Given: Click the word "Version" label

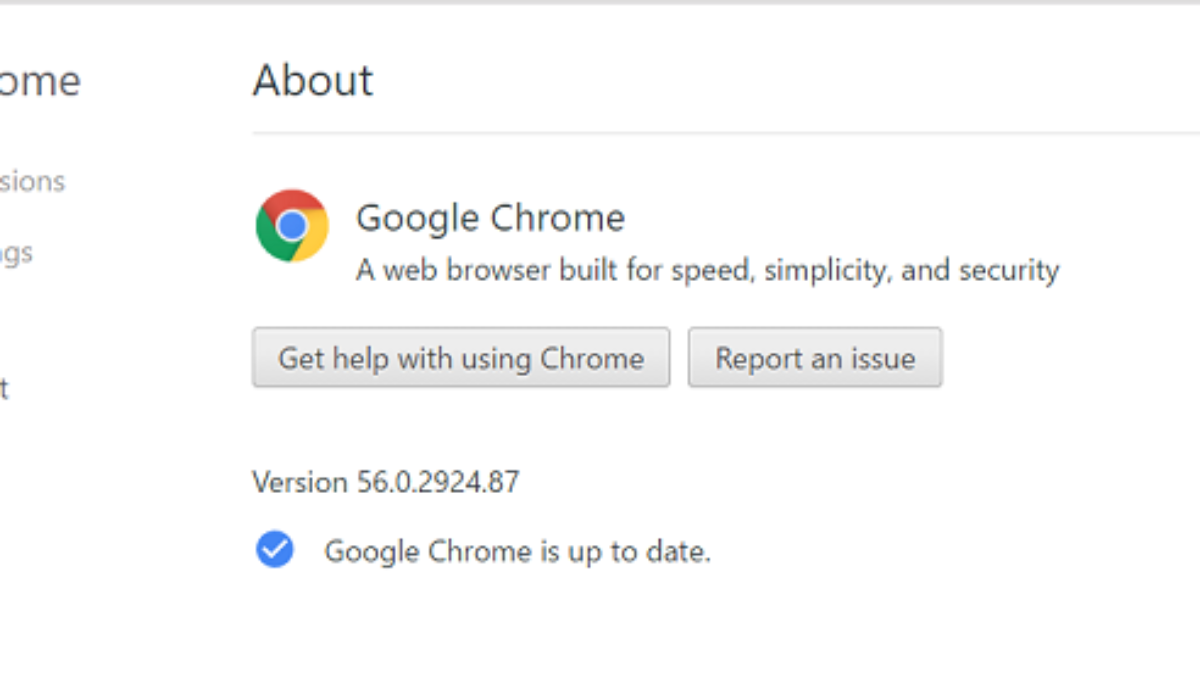Looking at the screenshot, I should coord(299,482).
